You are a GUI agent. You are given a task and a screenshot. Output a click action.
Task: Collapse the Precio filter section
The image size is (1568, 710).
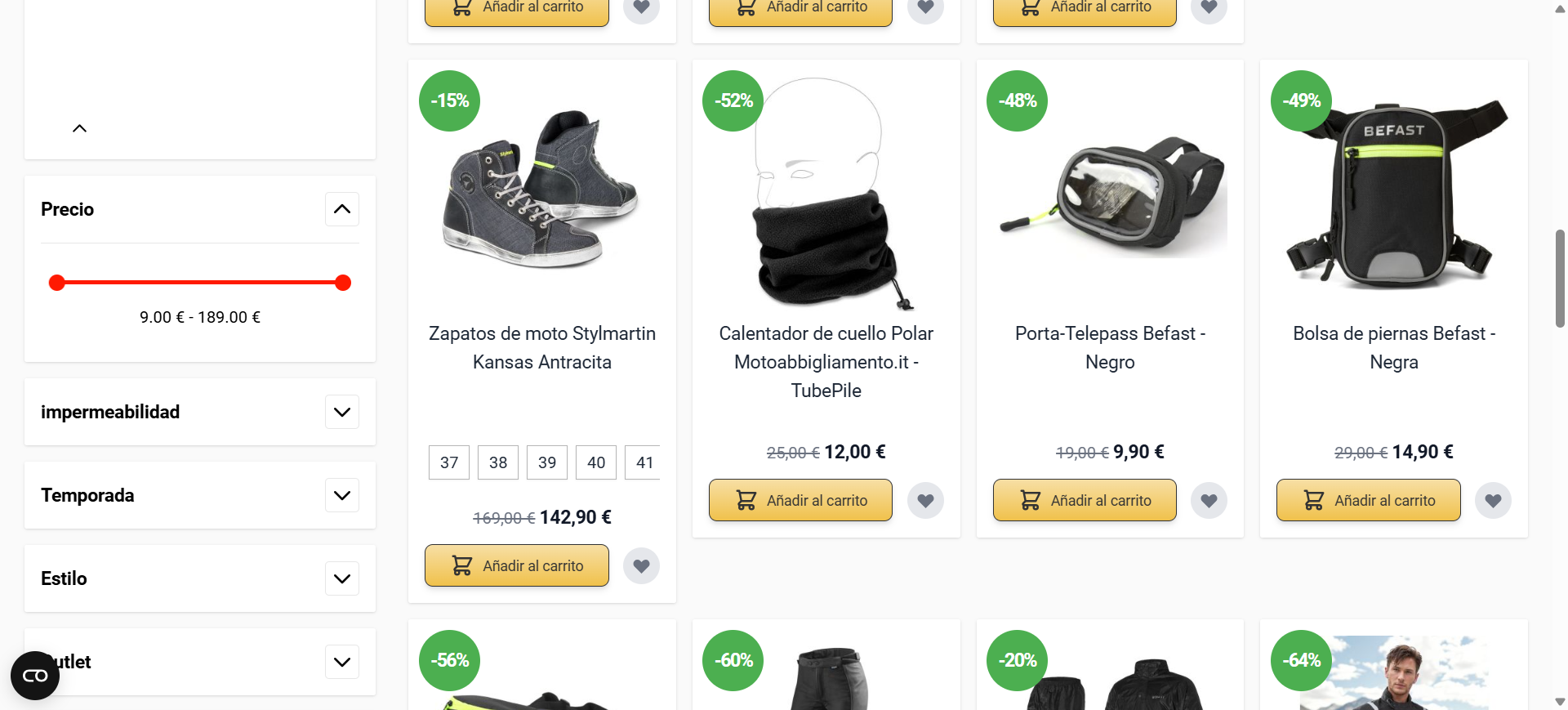tap(342, 209)
